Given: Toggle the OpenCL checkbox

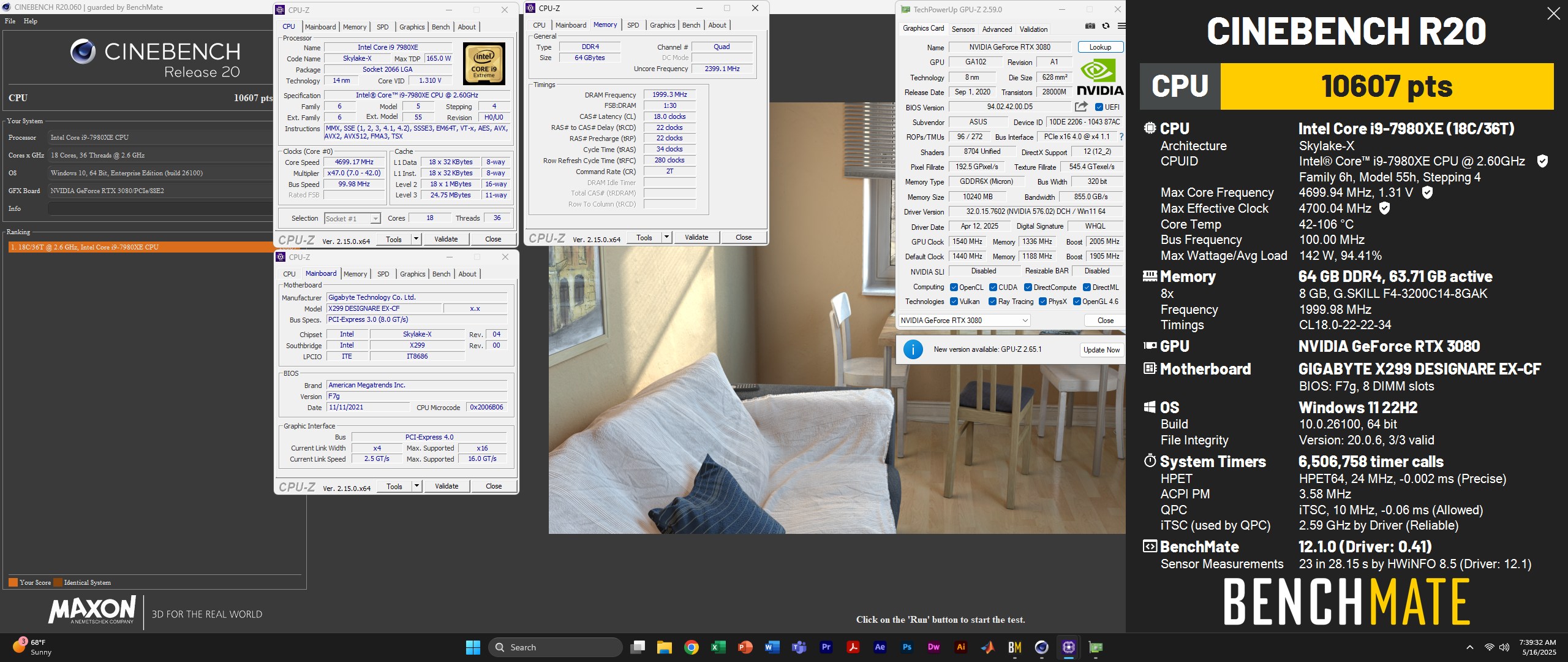Looking at the screenshot, I should tap(954, 287).
